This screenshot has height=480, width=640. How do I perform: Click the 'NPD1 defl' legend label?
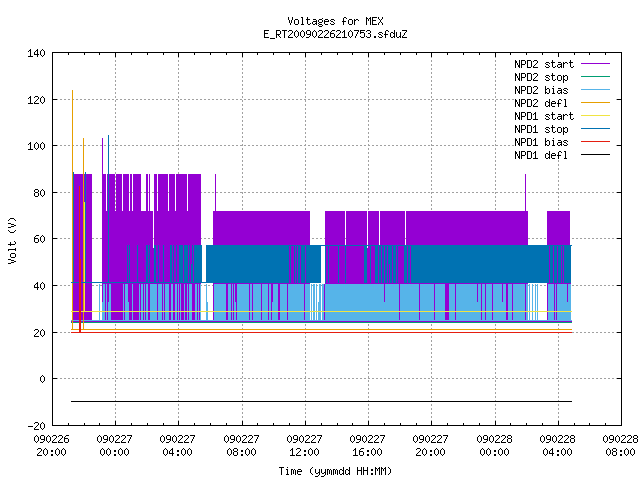click(541, 156)
